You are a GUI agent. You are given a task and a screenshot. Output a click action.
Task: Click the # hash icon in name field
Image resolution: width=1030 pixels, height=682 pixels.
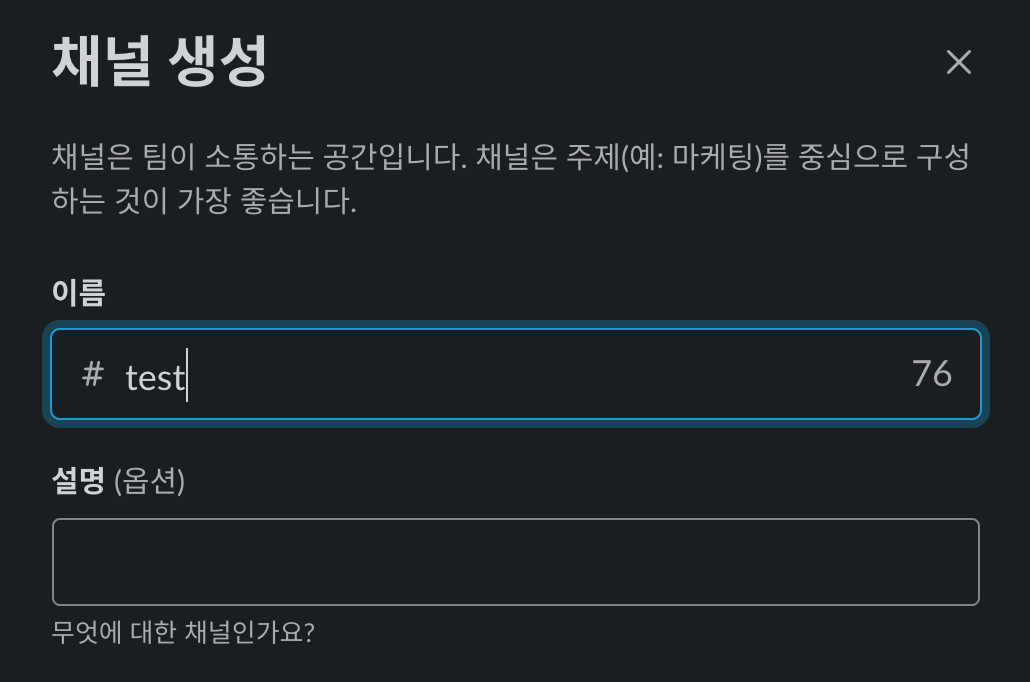click(x=93, y=375)
